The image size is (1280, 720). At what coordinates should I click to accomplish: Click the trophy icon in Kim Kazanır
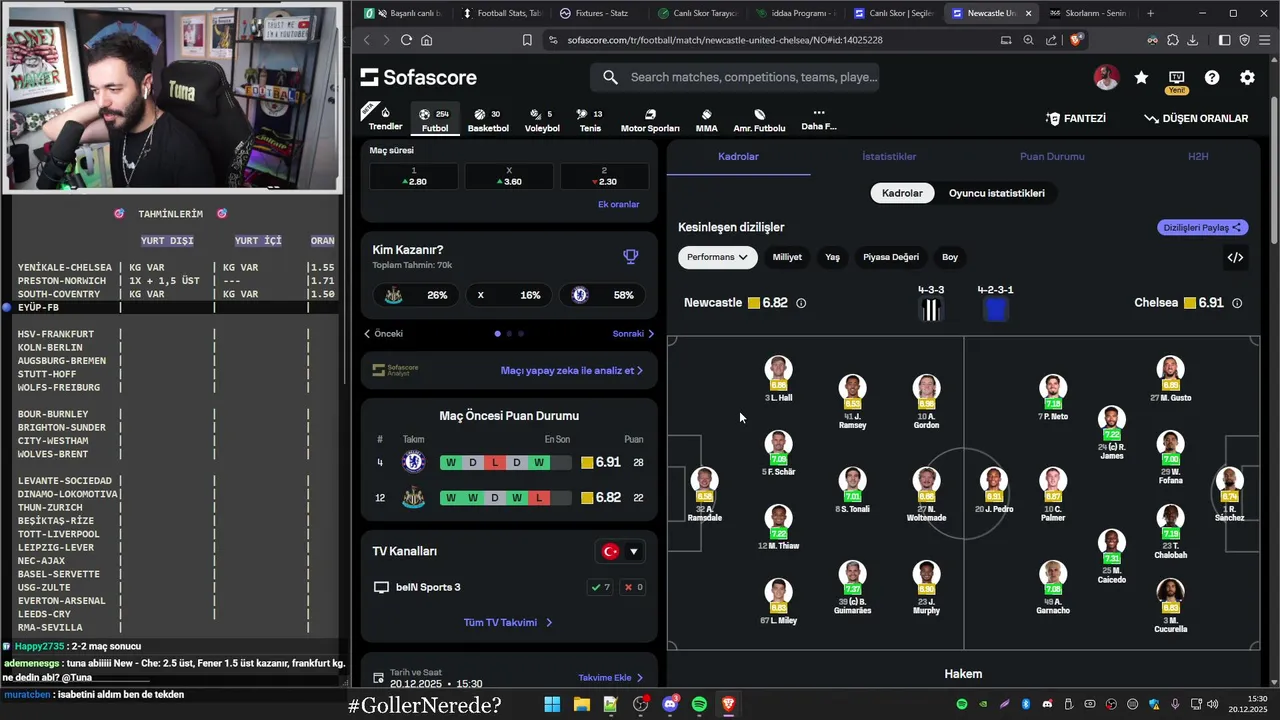630,257
